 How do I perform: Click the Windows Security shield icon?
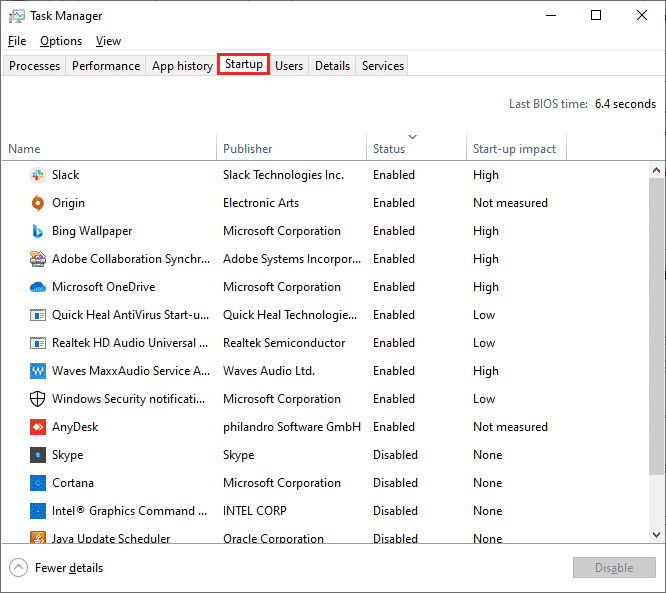pyautogui.click(x=38, y=399)
